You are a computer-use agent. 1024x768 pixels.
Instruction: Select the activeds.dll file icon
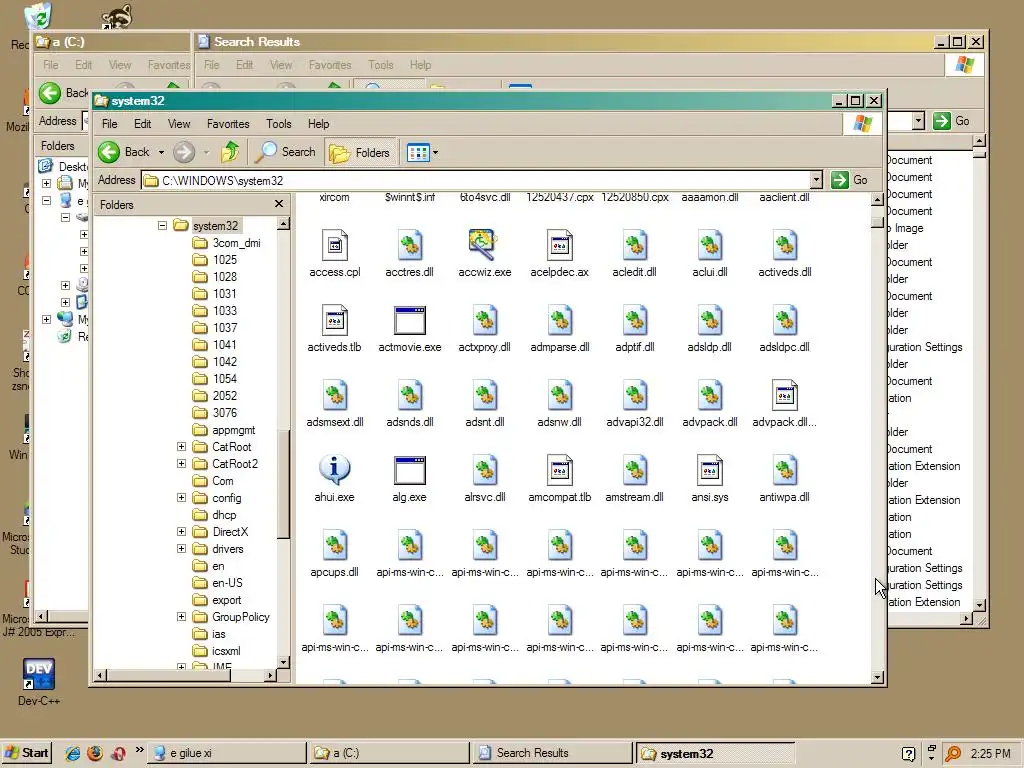point(784,246)
